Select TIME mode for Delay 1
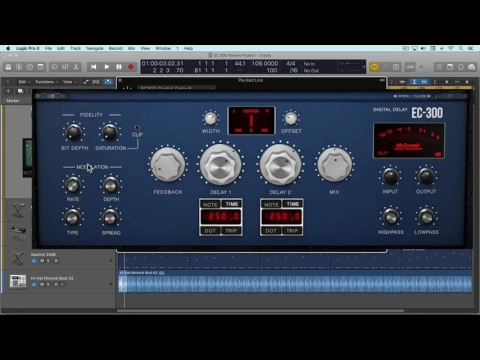 pos(231,204)
